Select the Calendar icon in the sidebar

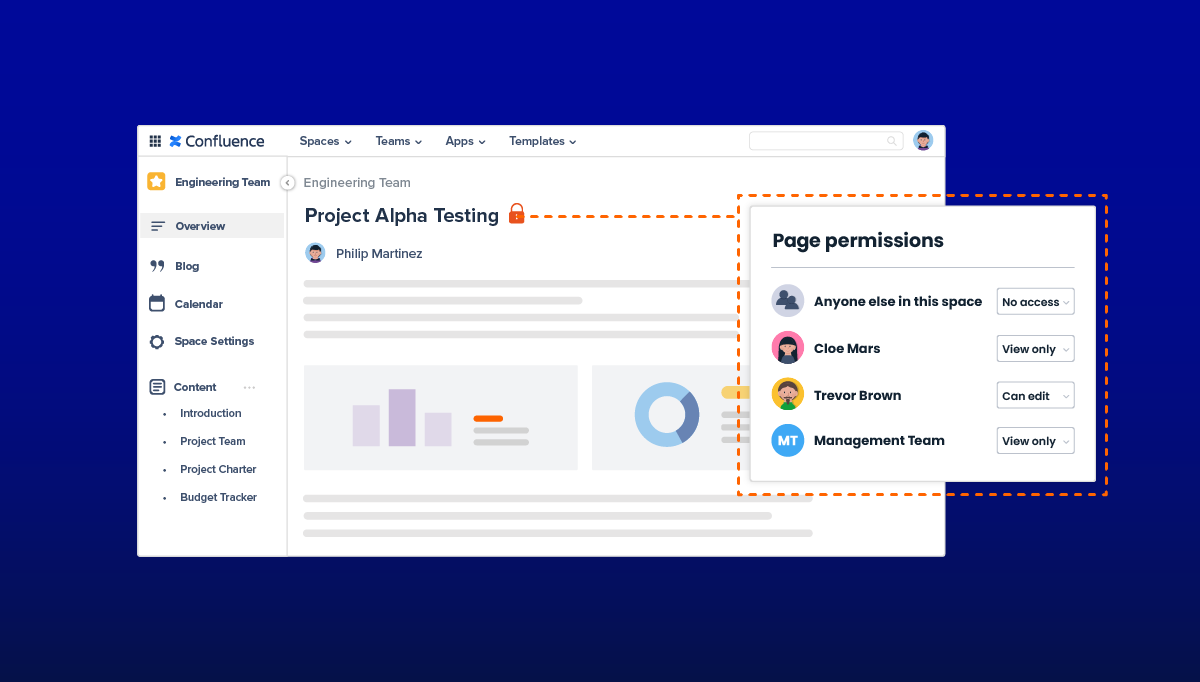click(157, 303)
